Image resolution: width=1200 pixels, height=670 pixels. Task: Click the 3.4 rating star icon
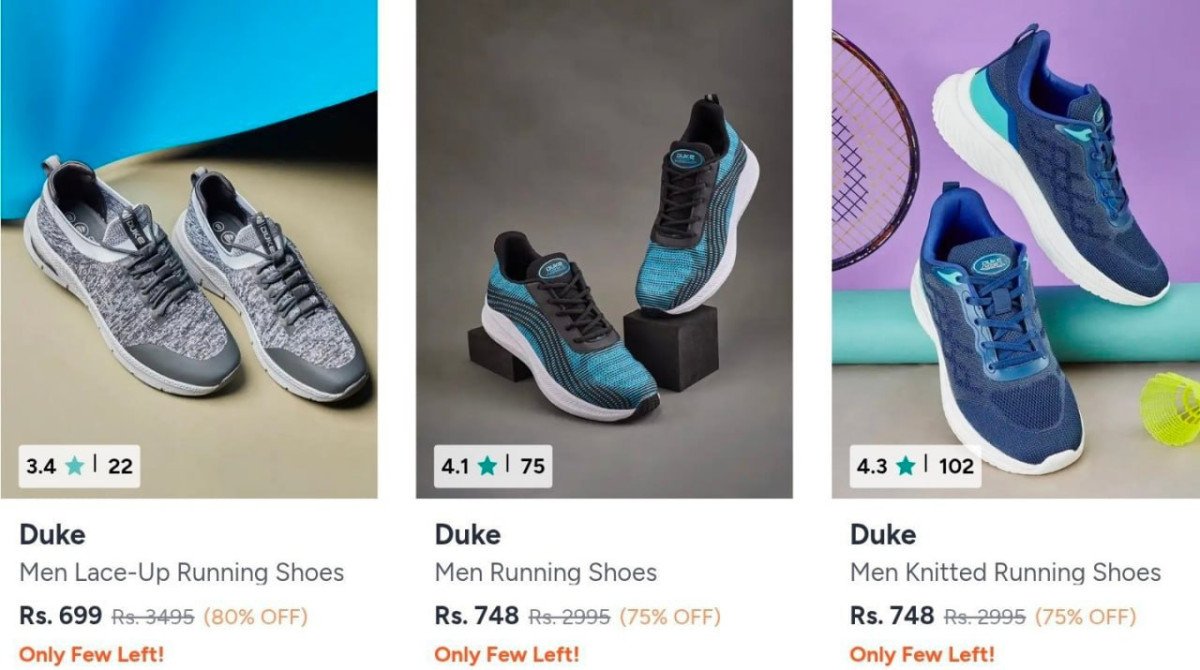74,466
